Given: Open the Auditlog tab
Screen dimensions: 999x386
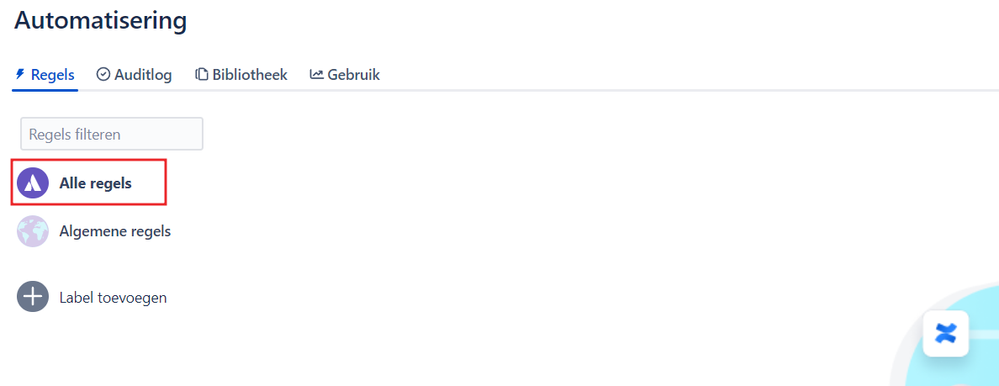Looking at the screenshot, I should (143, 75).
